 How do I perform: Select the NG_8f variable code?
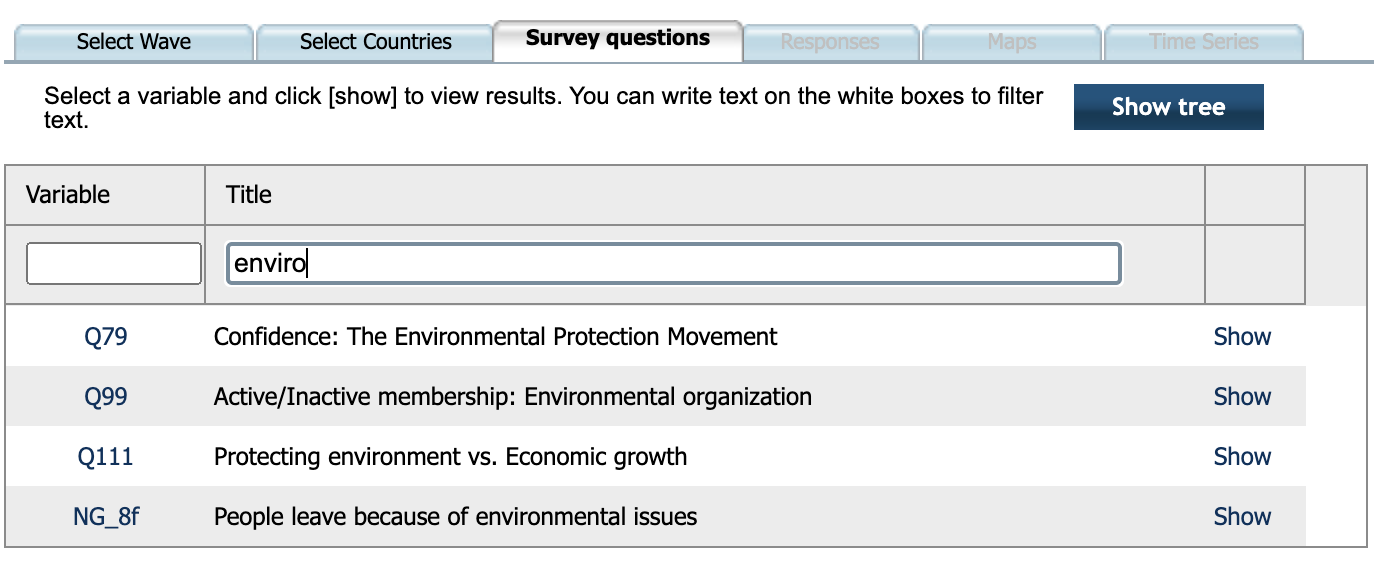tap(106, 517)
